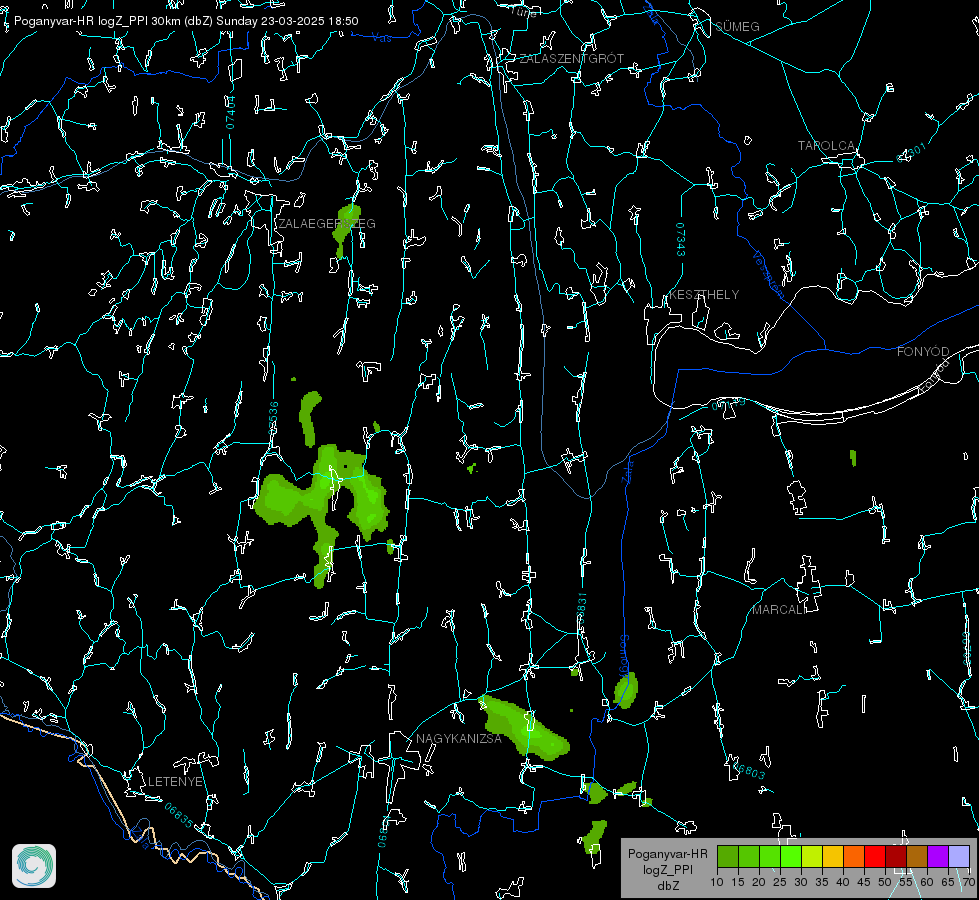Click the Zala river label
The height and width of the screenshot is (900, 979).
coord(627,470)
